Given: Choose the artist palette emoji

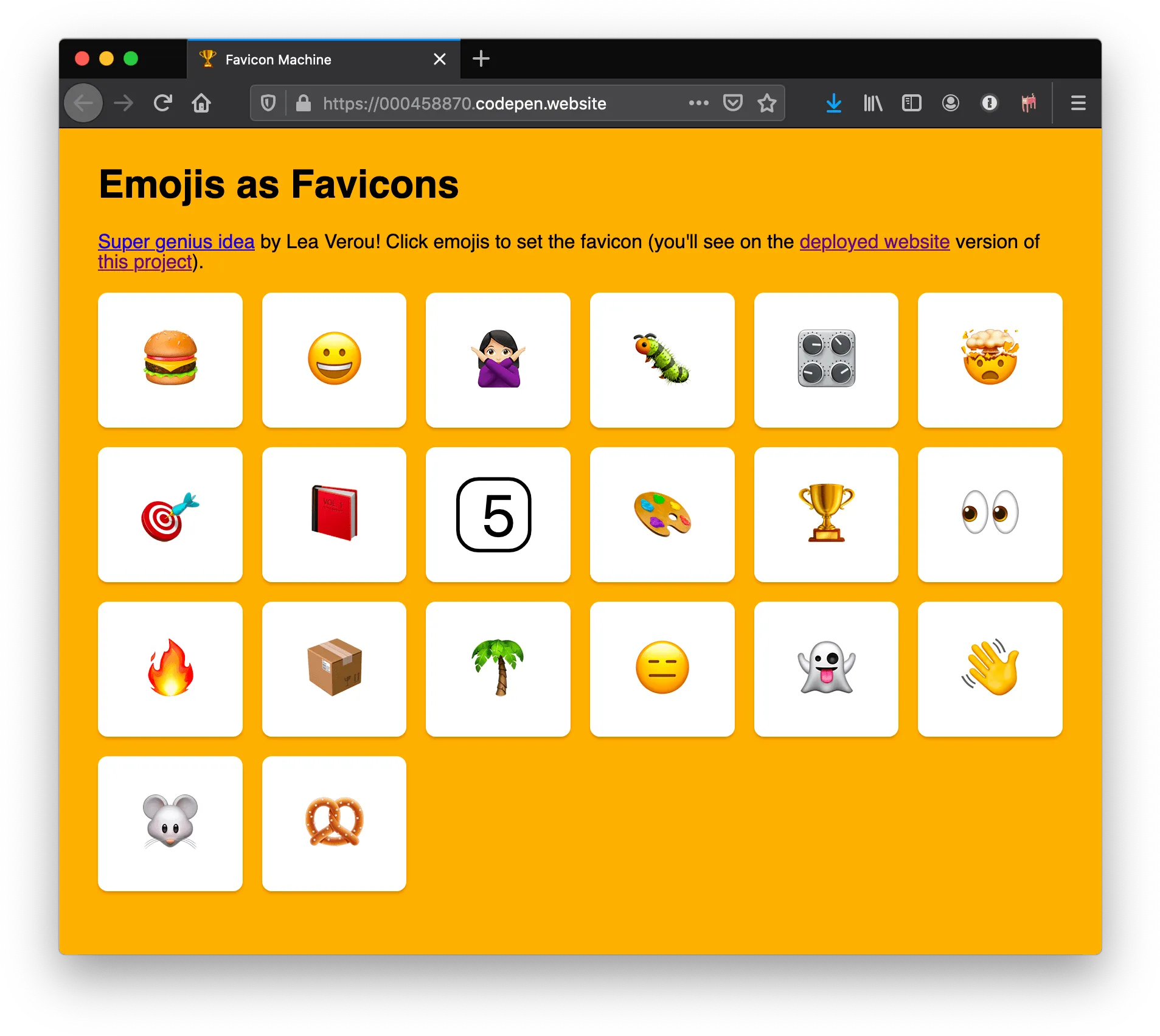Looking at the screenshot, I should [x=662, y=515].
